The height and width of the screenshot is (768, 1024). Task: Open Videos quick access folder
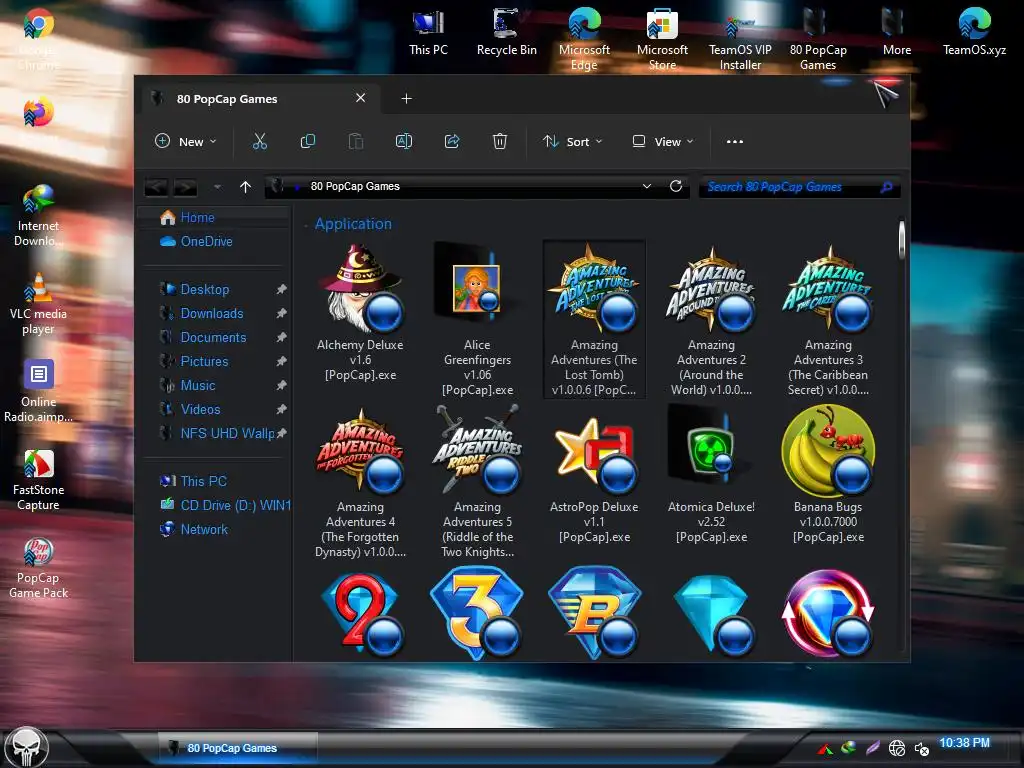click(x=214, y=409)
